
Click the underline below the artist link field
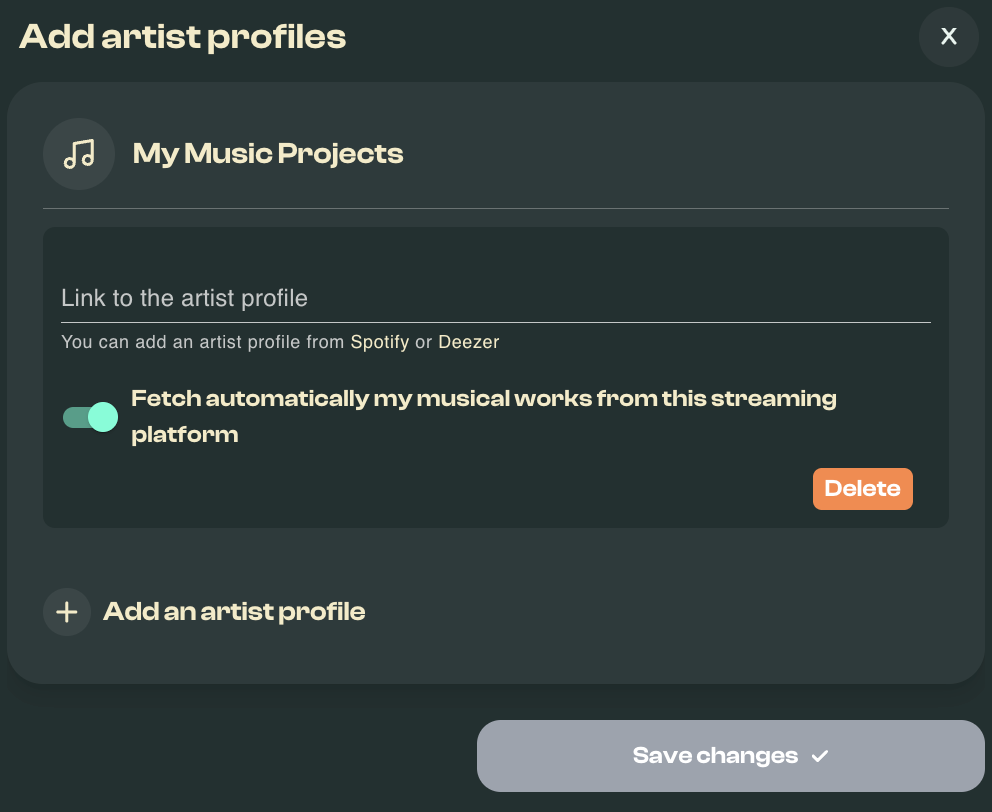tap(495, 322)
